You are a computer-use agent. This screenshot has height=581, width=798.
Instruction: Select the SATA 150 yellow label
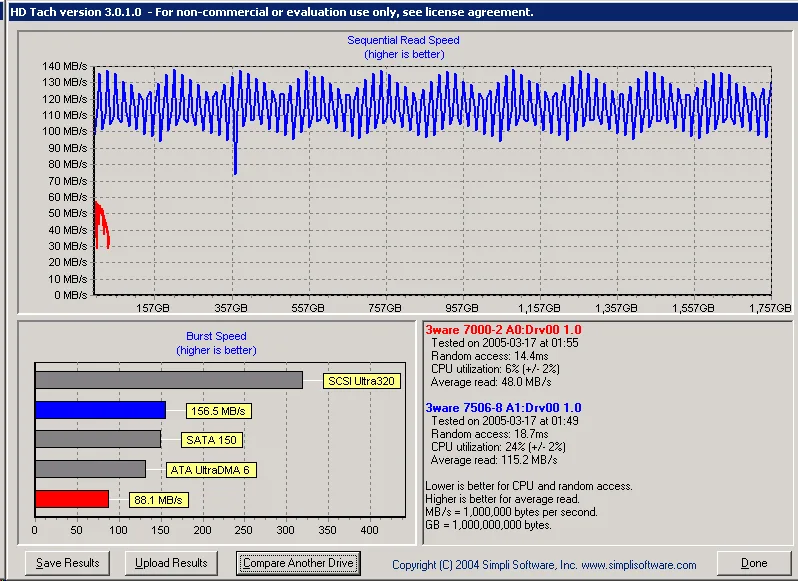(212, 440)
